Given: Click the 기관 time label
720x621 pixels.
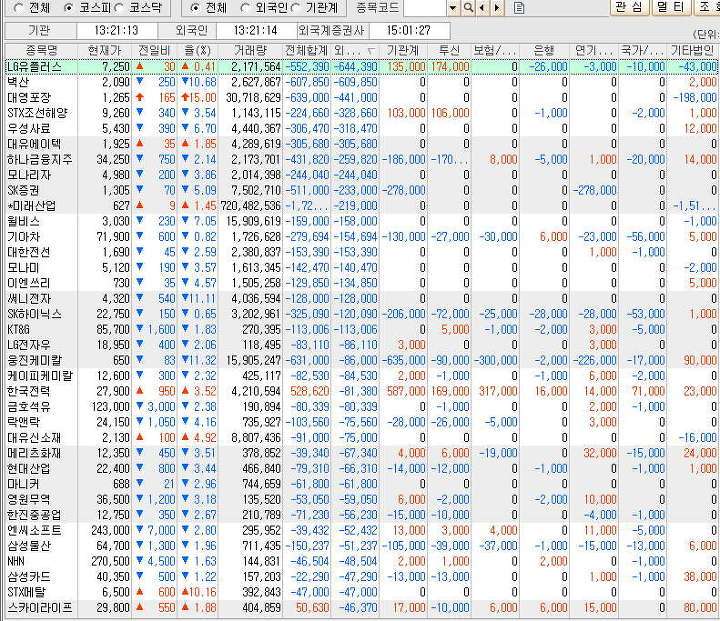Looking at the screenshot, I should click(39, 30).
